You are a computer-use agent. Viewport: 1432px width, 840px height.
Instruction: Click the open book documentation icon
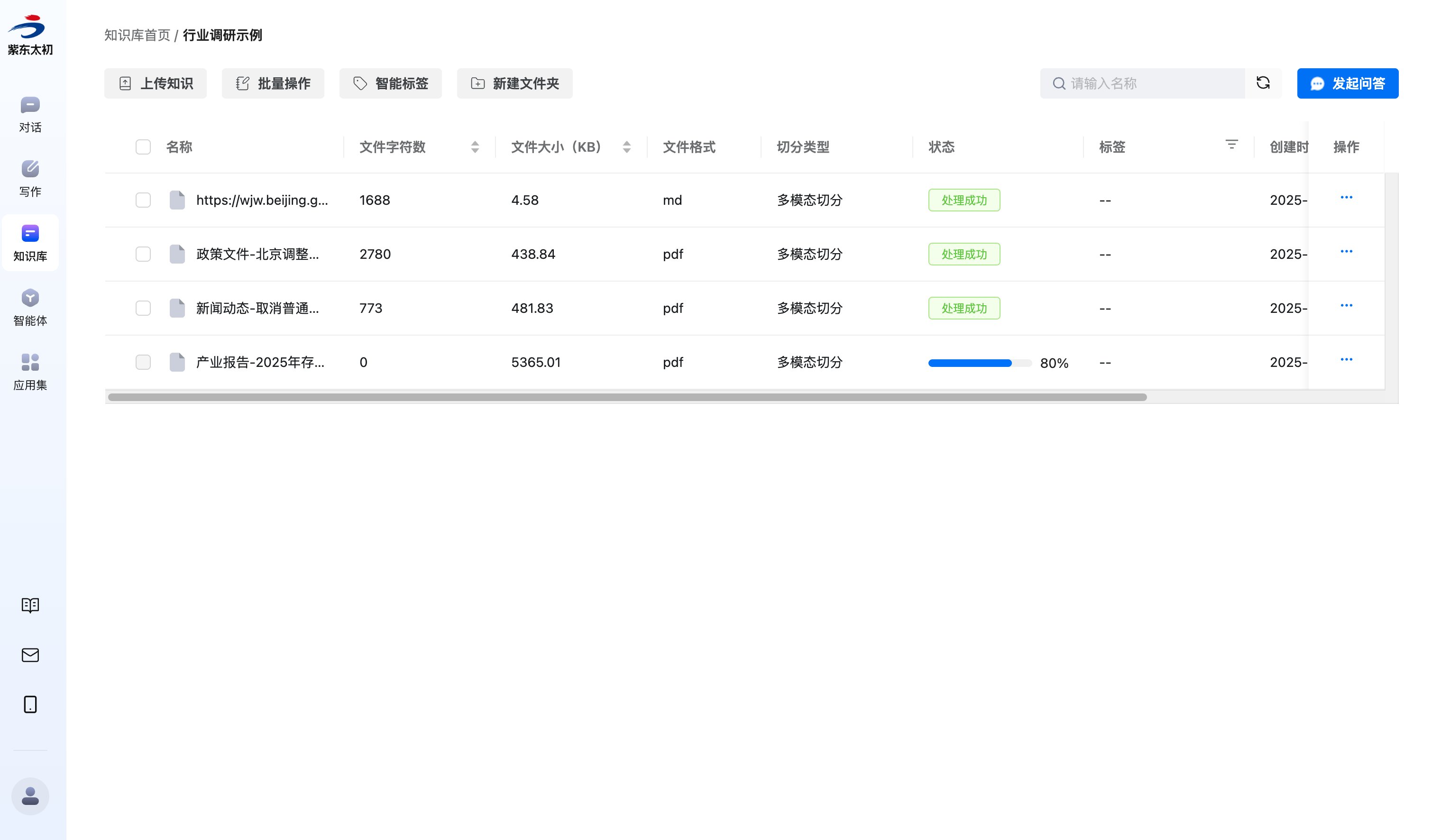(30, 605)
